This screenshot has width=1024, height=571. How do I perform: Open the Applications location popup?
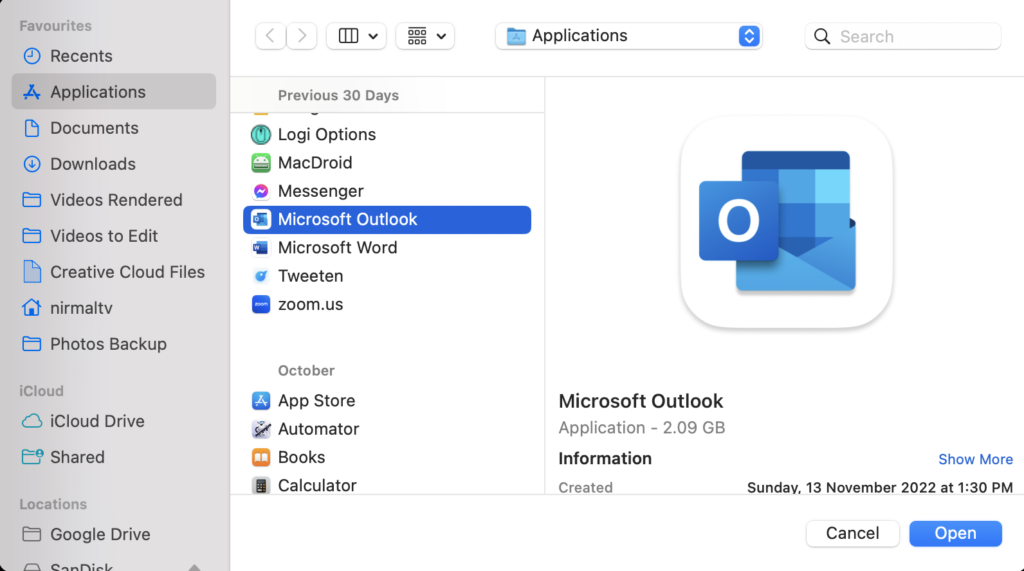click(629, 36)
